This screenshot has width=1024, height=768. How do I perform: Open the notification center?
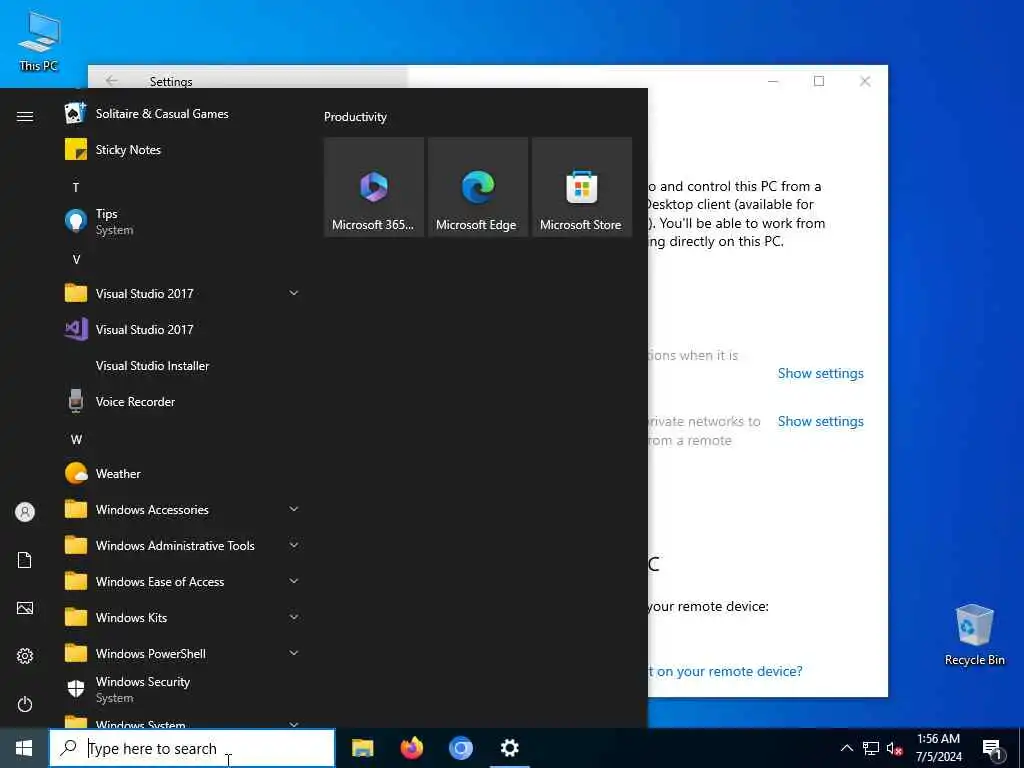(993, 748)
